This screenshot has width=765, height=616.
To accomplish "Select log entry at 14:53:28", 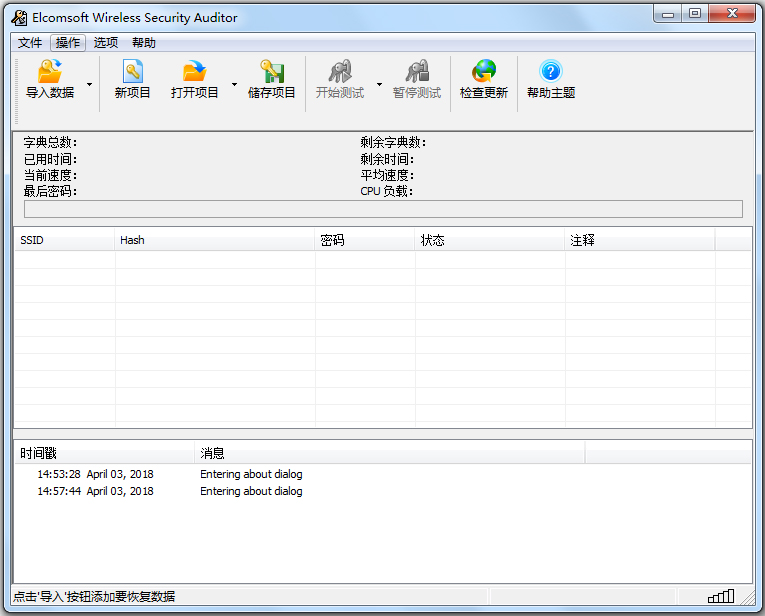I will pyautogui.click(x=95, y=474).
